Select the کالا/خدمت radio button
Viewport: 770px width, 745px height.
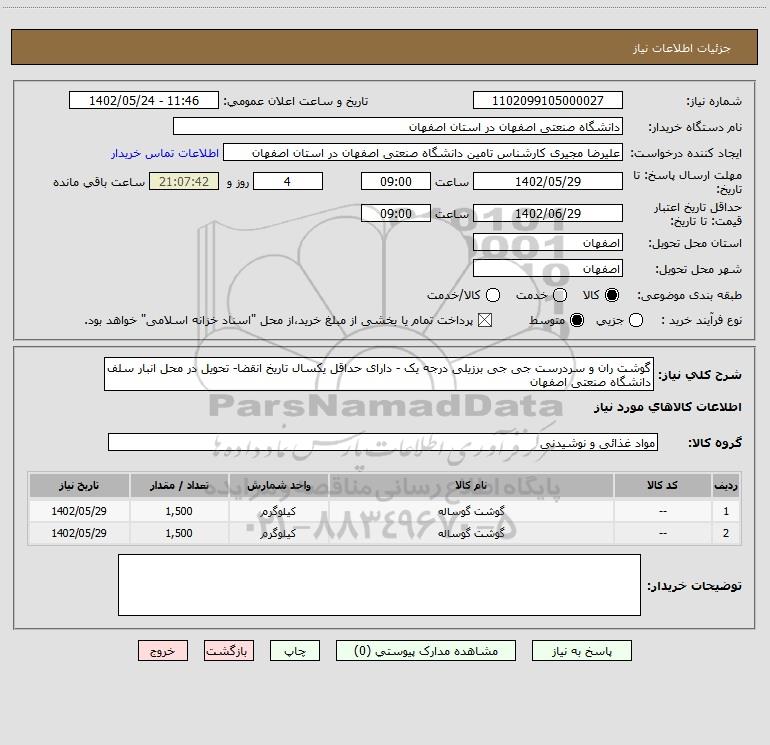point(493,295)
